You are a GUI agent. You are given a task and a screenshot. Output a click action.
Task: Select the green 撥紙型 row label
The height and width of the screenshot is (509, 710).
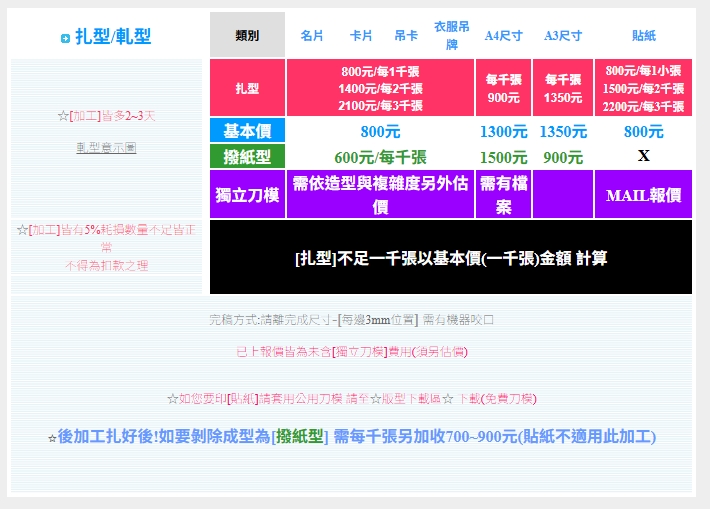247,157
